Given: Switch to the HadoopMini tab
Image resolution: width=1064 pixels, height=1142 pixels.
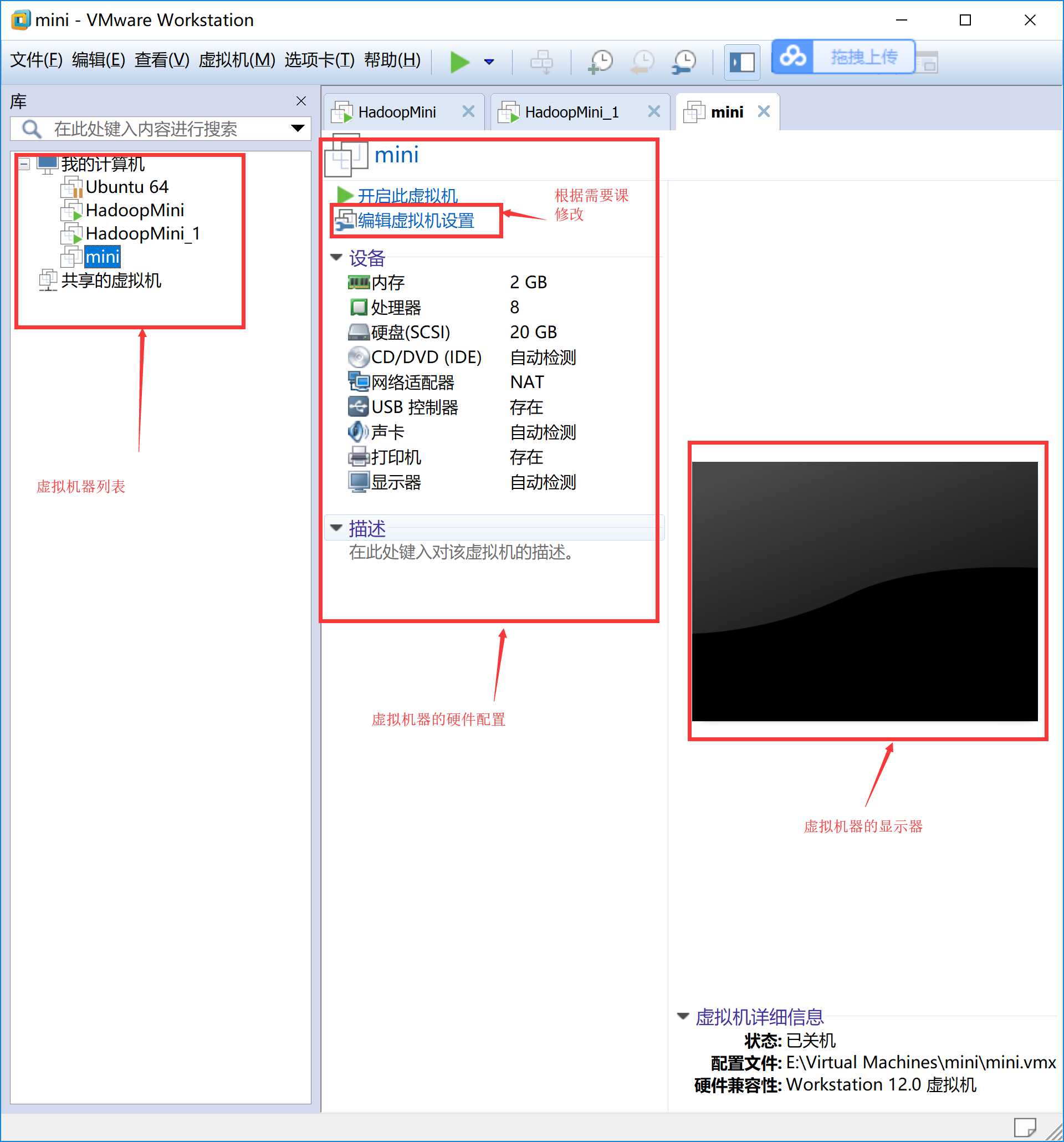Looking at the screenshot, I should [397, 112].
